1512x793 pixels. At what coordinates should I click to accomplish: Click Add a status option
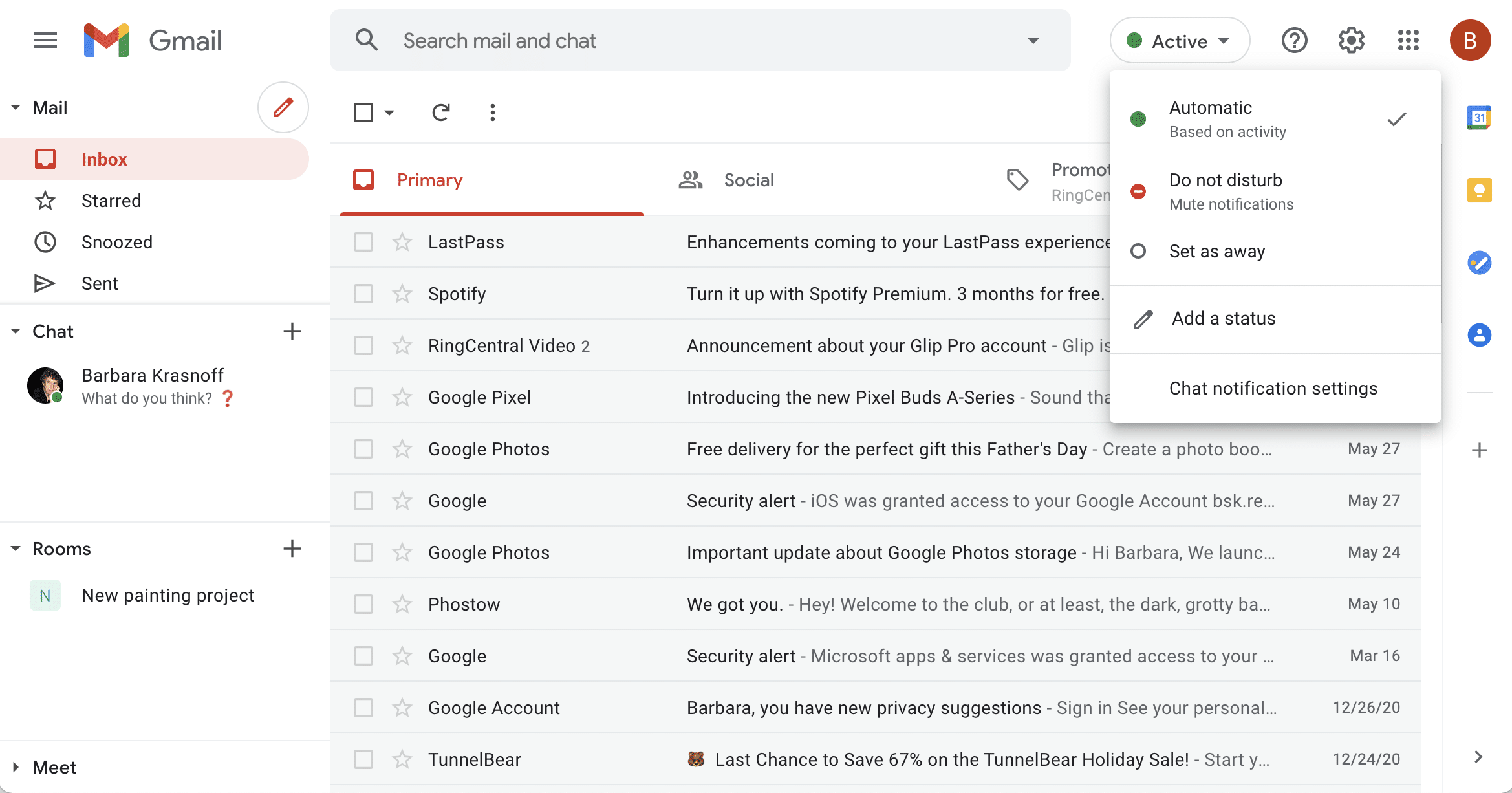tap(1223, 318)
